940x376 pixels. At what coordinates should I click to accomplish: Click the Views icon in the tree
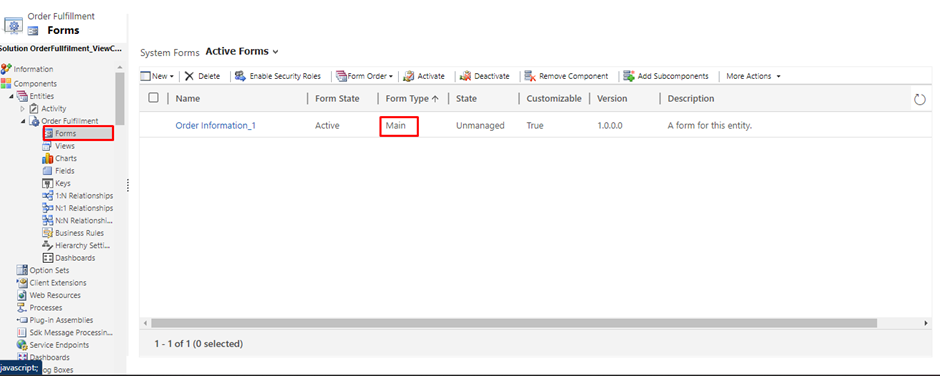[47, 146]
